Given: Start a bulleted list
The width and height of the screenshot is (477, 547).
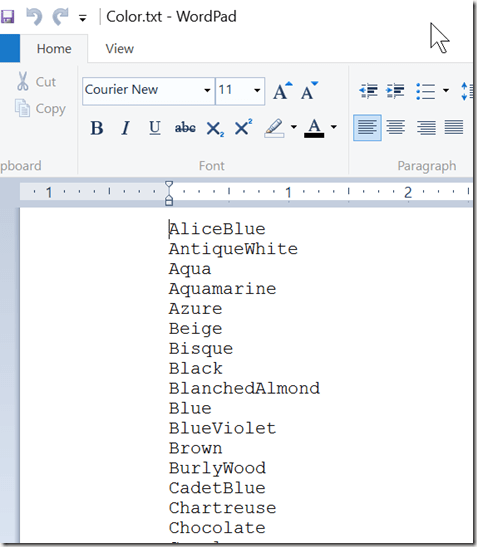Looking at the screenshot, I should pyautogui.click(x=426, y=91).
